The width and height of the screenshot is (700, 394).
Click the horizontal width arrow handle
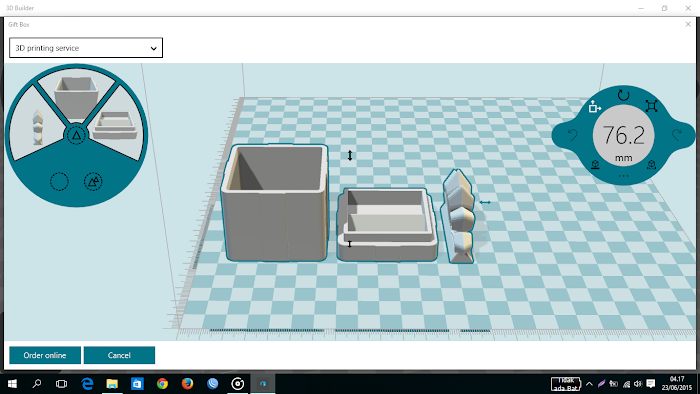[x=485, y=203]
